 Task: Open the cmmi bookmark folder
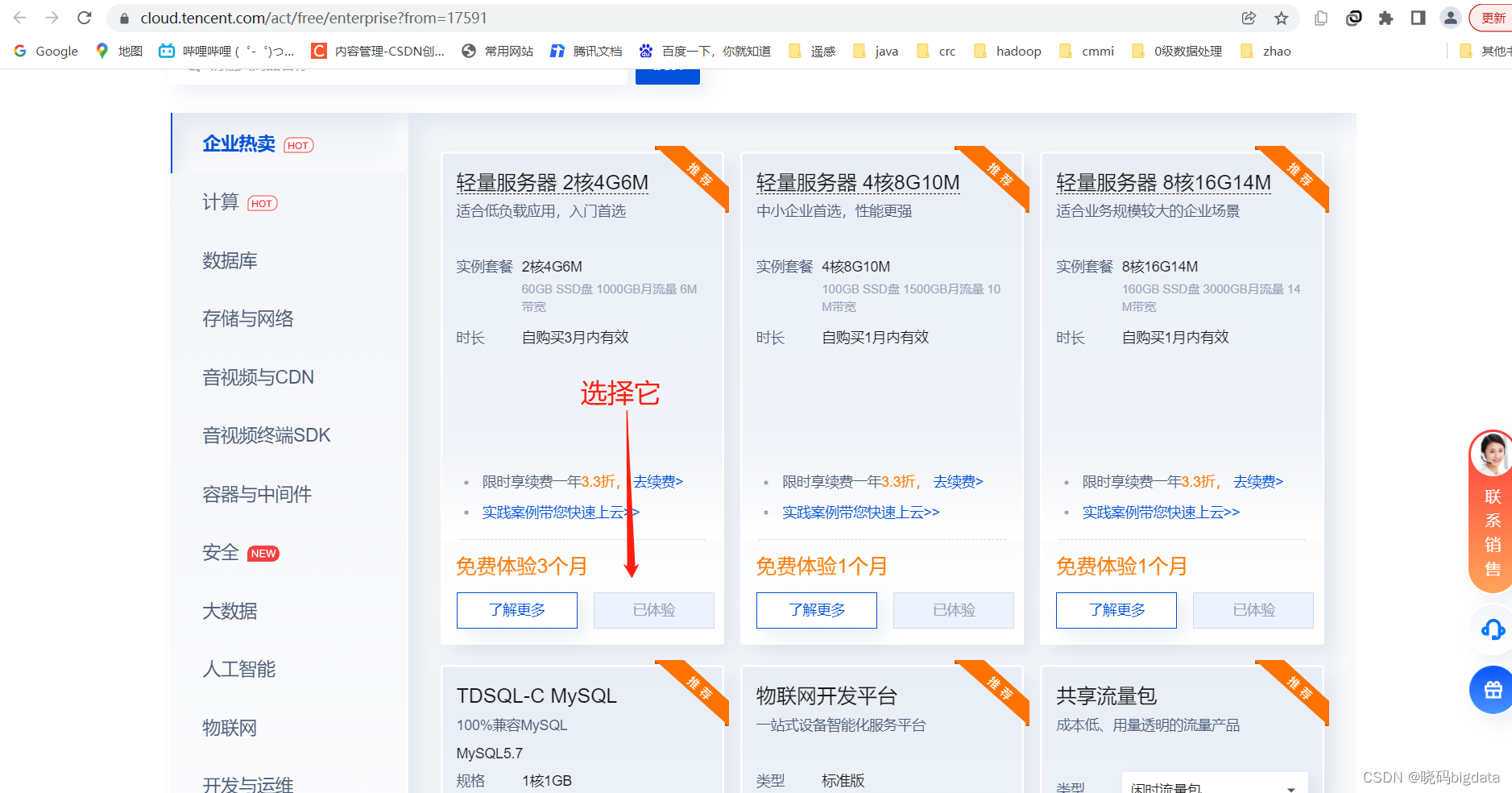click(1087, 51)
